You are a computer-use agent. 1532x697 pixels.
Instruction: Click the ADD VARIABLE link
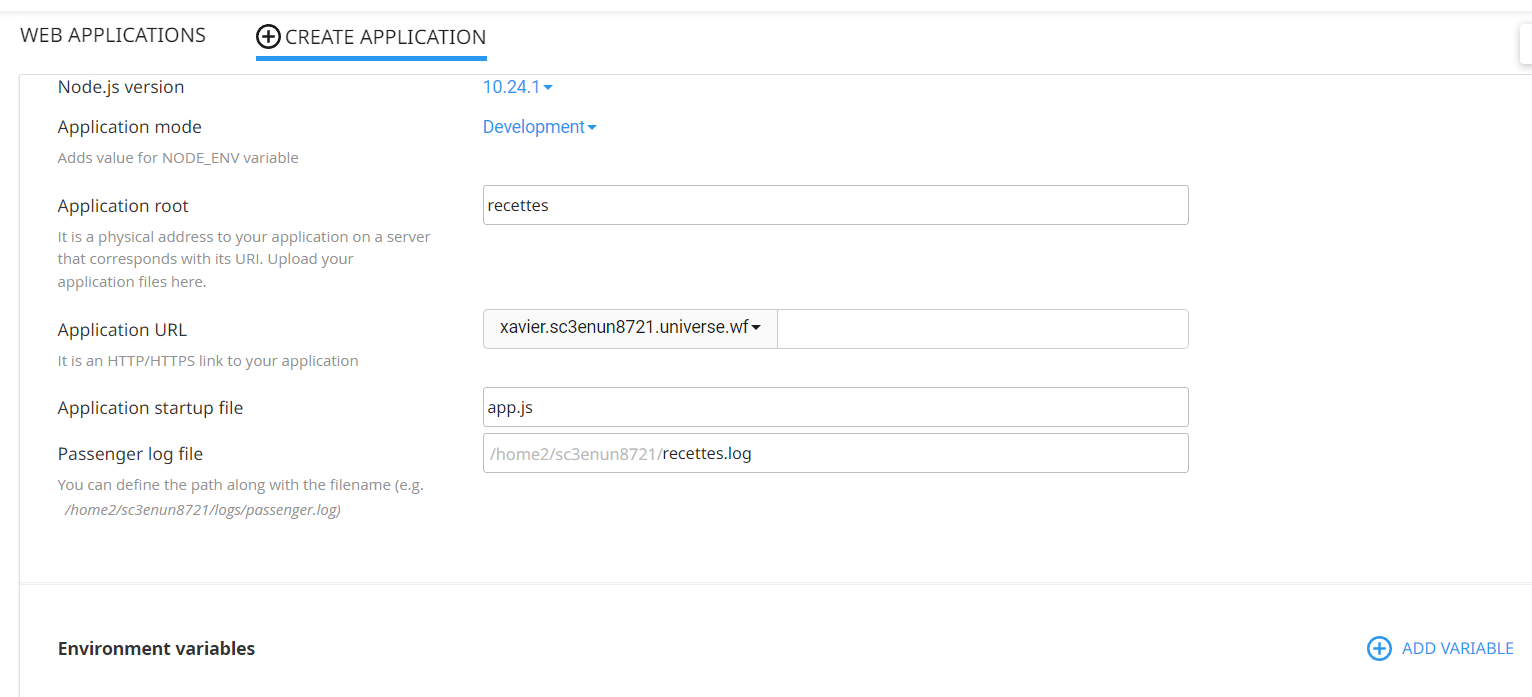tap(1457, 649)
